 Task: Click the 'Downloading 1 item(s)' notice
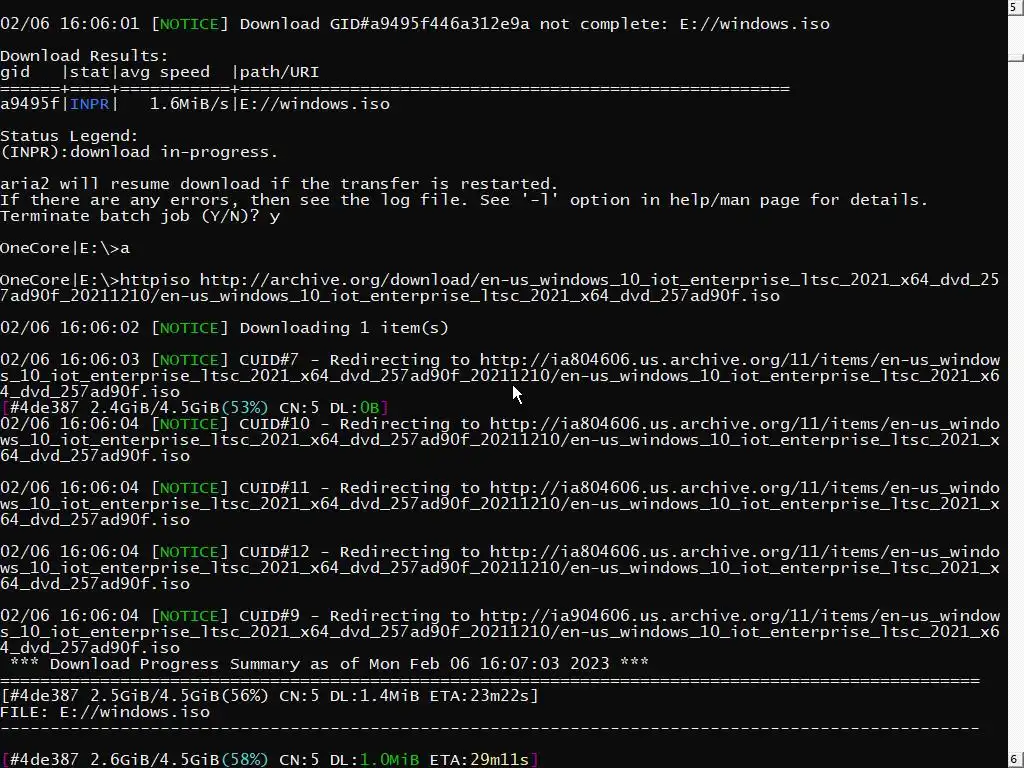click(x=225, y=328)
